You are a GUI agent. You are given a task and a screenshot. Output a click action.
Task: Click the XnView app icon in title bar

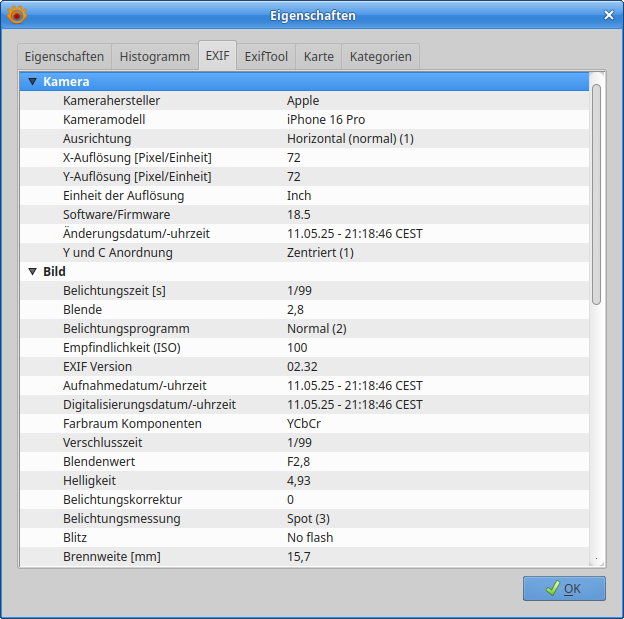17,15
